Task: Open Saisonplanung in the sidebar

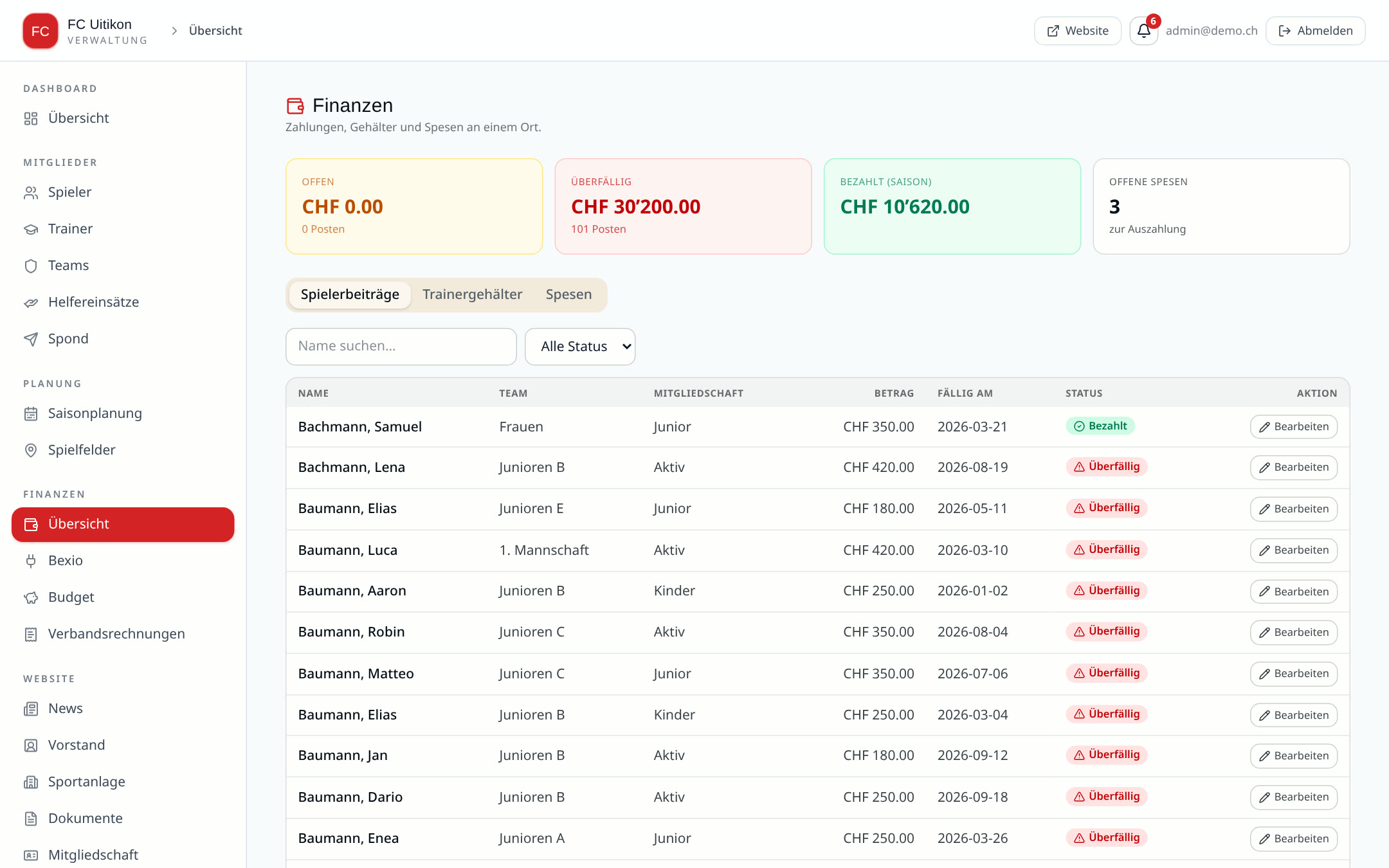Action: pyautogui.click(x=123, y=413)
